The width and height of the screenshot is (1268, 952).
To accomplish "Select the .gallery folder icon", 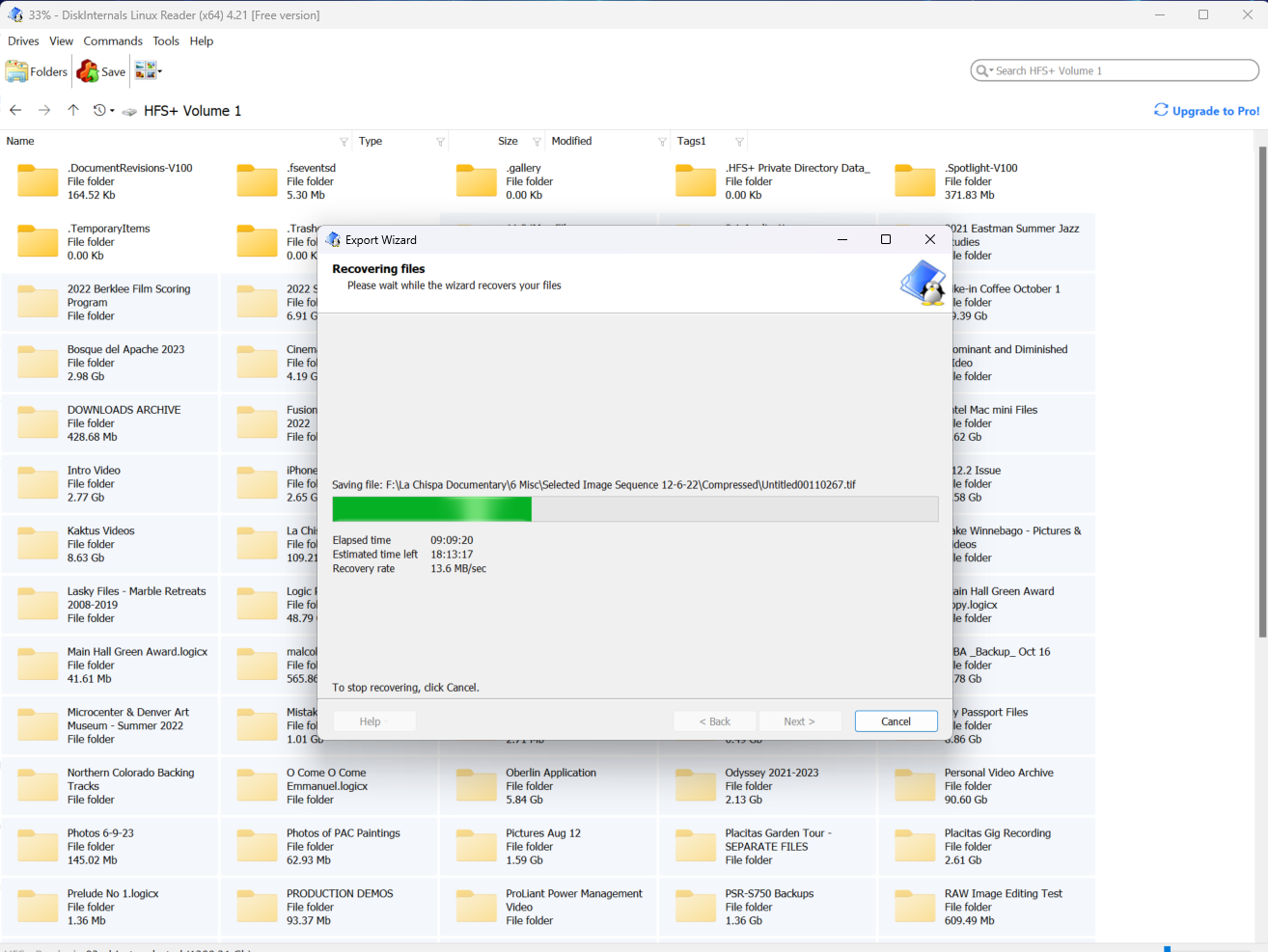I will tap(476, 181).
